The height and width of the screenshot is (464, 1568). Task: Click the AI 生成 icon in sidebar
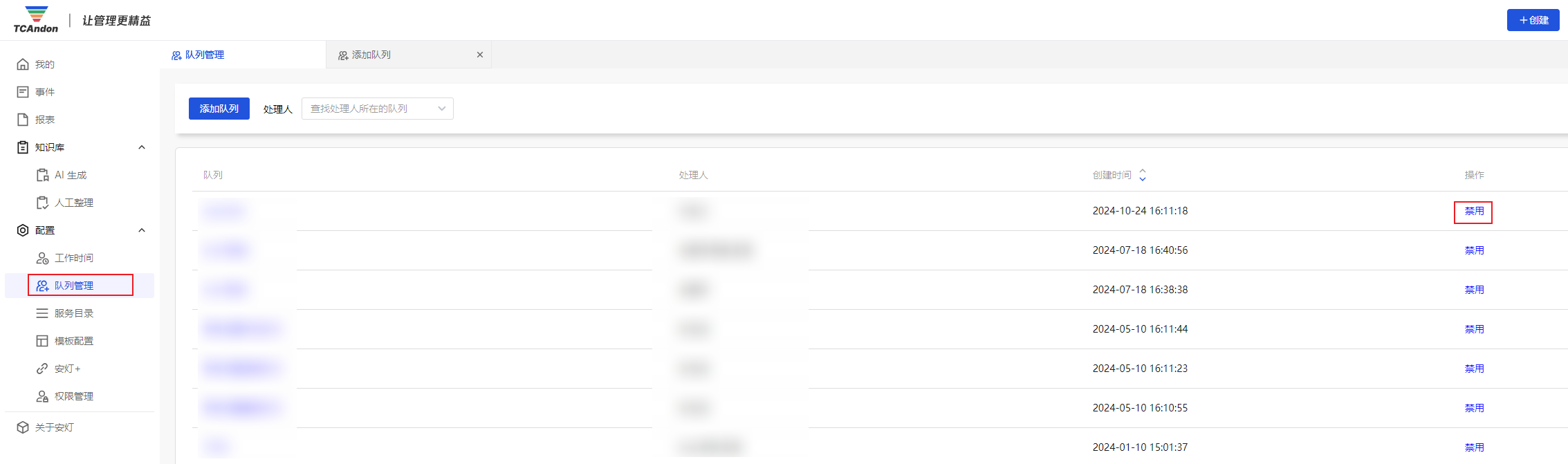coord(42,175)
